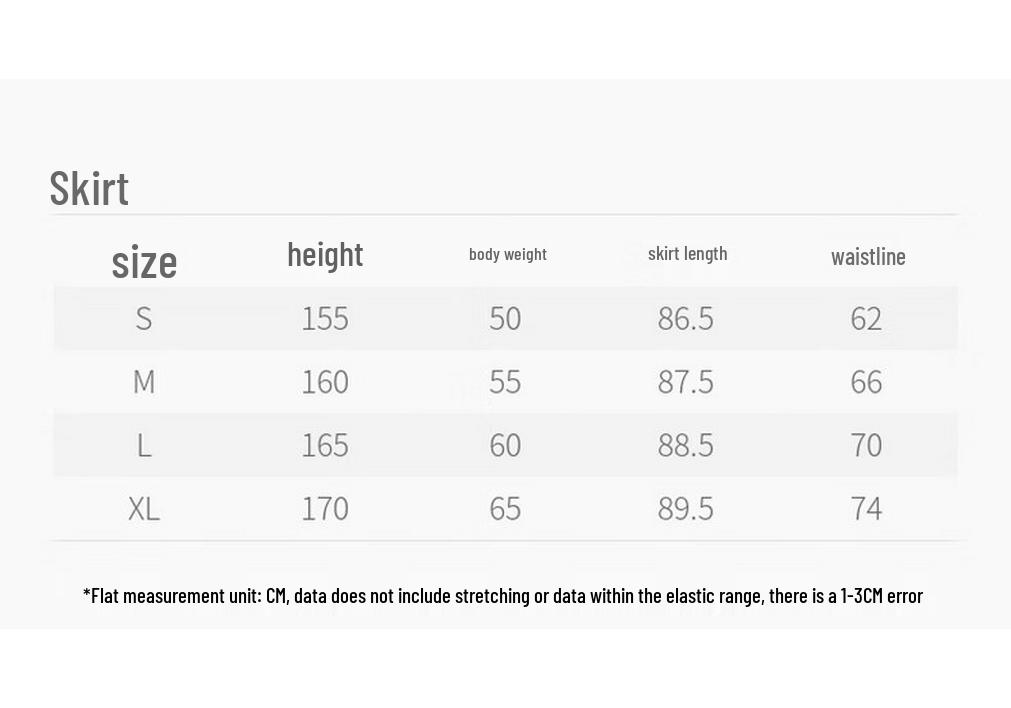This screenshot has width=1011, height=708.
Task: Click skirt length value 86.5
Action: 685,319
